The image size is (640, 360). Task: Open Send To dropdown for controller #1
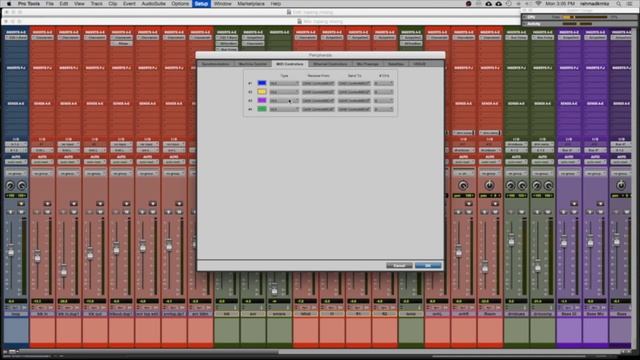coord(354,83)
